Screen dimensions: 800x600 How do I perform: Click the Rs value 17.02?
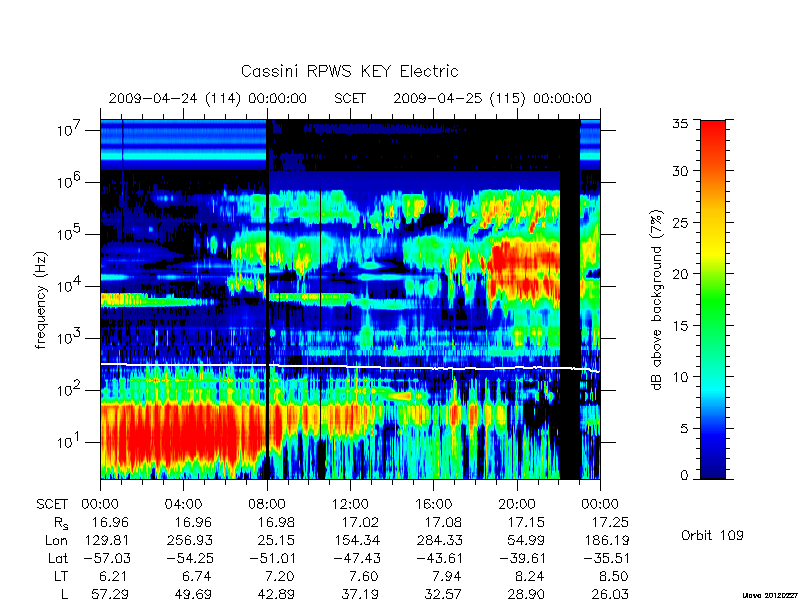[x=360, y=522]
